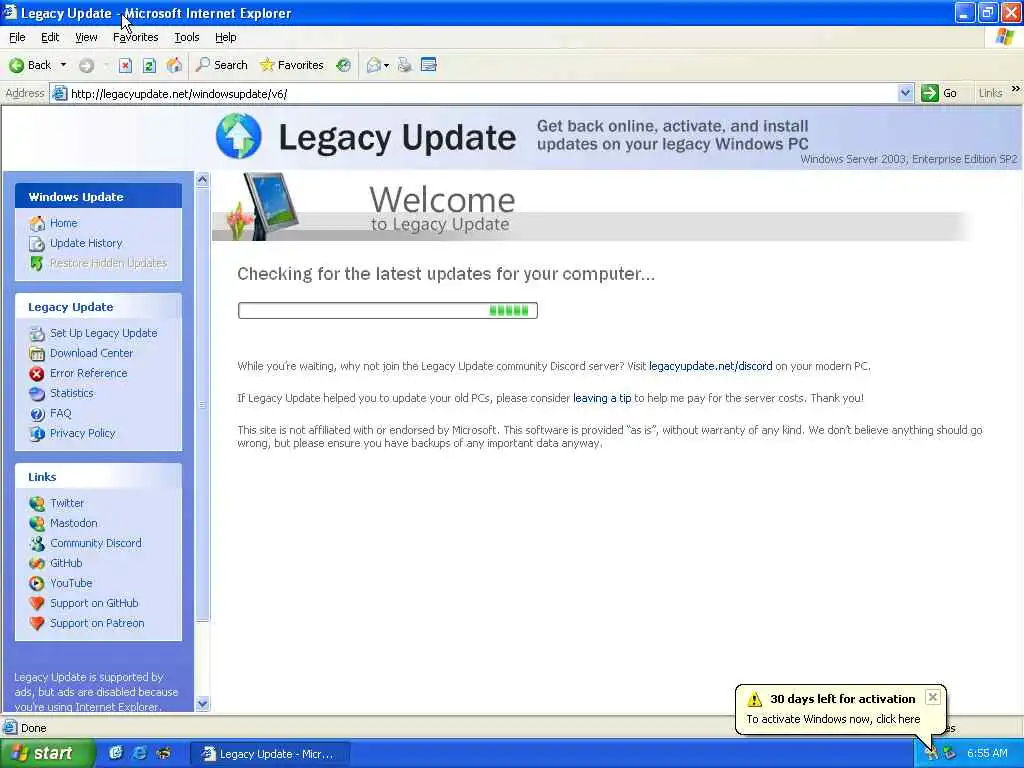This screenshot has width=1024, height=768.
Task: Click the sidebar scroll down arrow
Action: coord(202,704)
